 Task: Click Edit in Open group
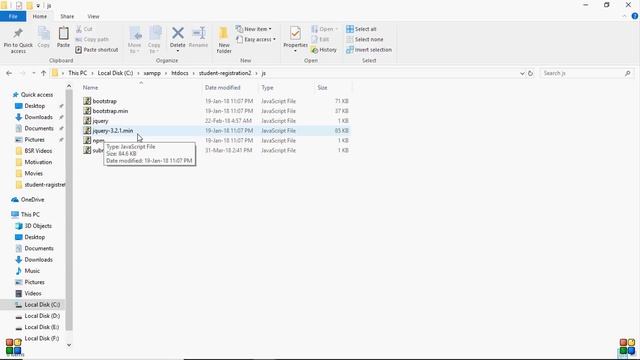(x=320, y=39)
